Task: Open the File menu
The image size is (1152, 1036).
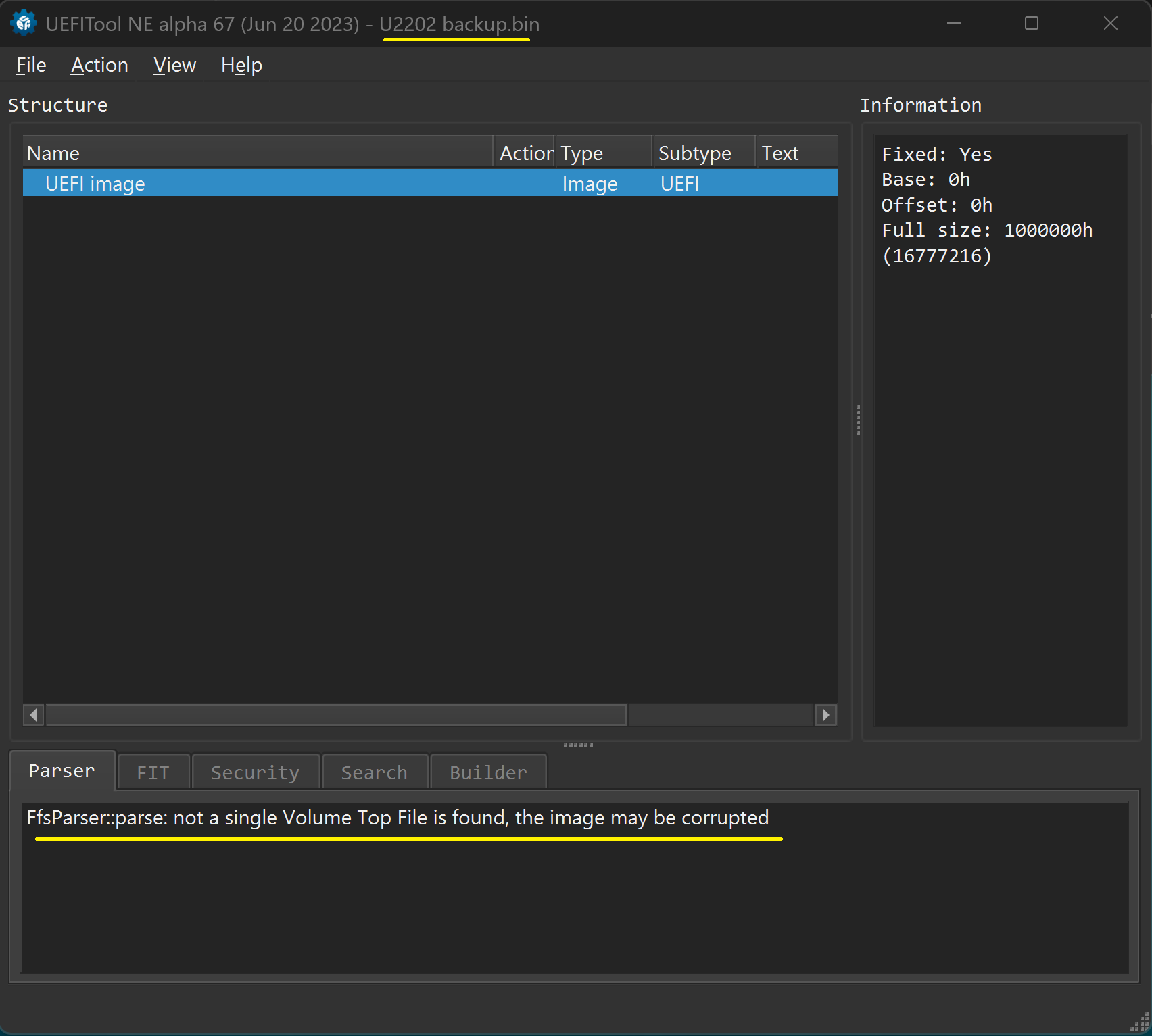Action: click(31, 65)
